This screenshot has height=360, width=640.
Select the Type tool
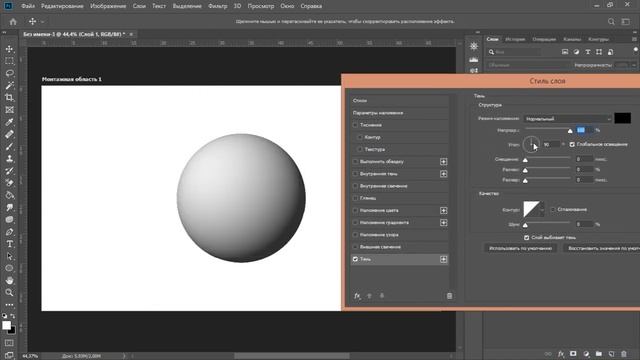(x=9, y=244)
